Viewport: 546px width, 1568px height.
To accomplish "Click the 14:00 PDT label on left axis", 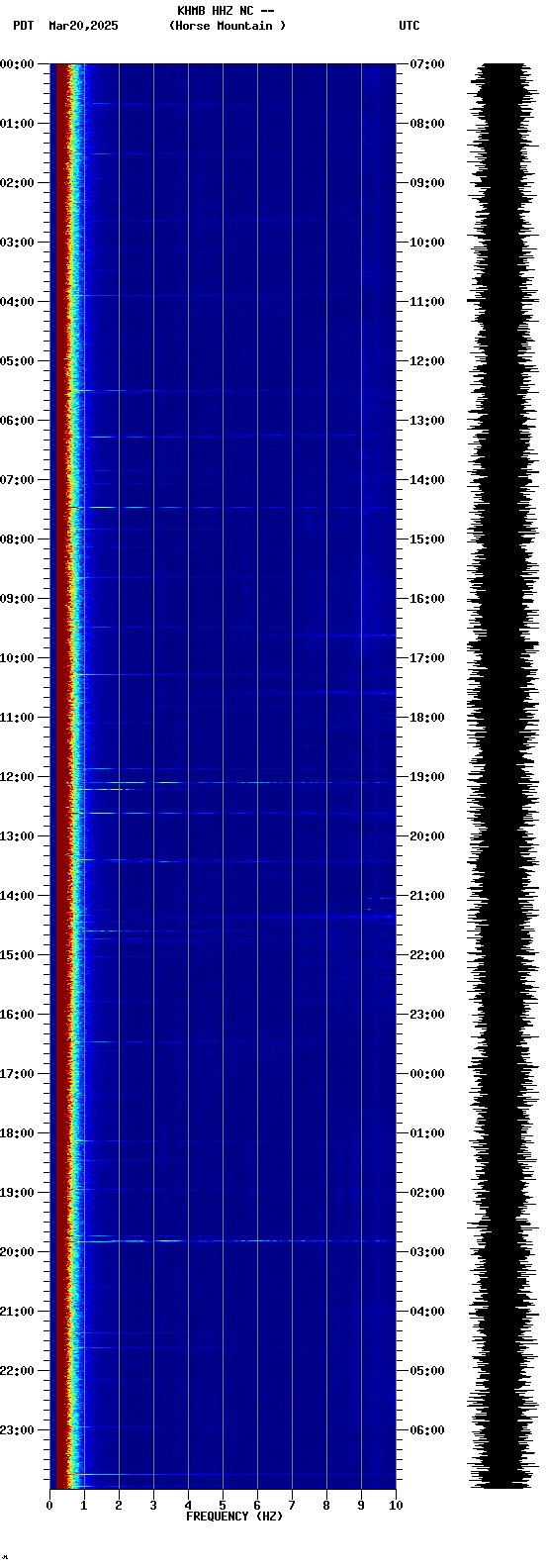I will point(18,896).
